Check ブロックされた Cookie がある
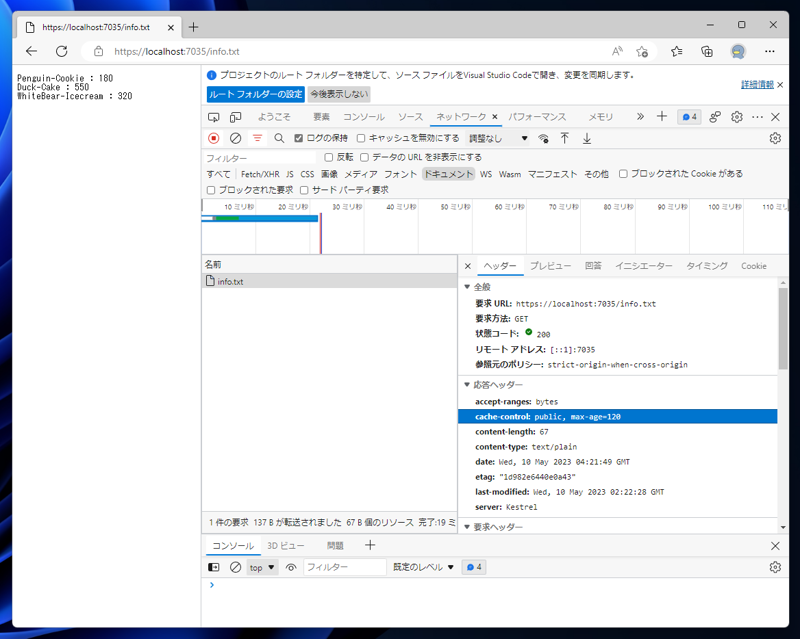Screen dimensions: 800x639 click(x=623, y=174)
